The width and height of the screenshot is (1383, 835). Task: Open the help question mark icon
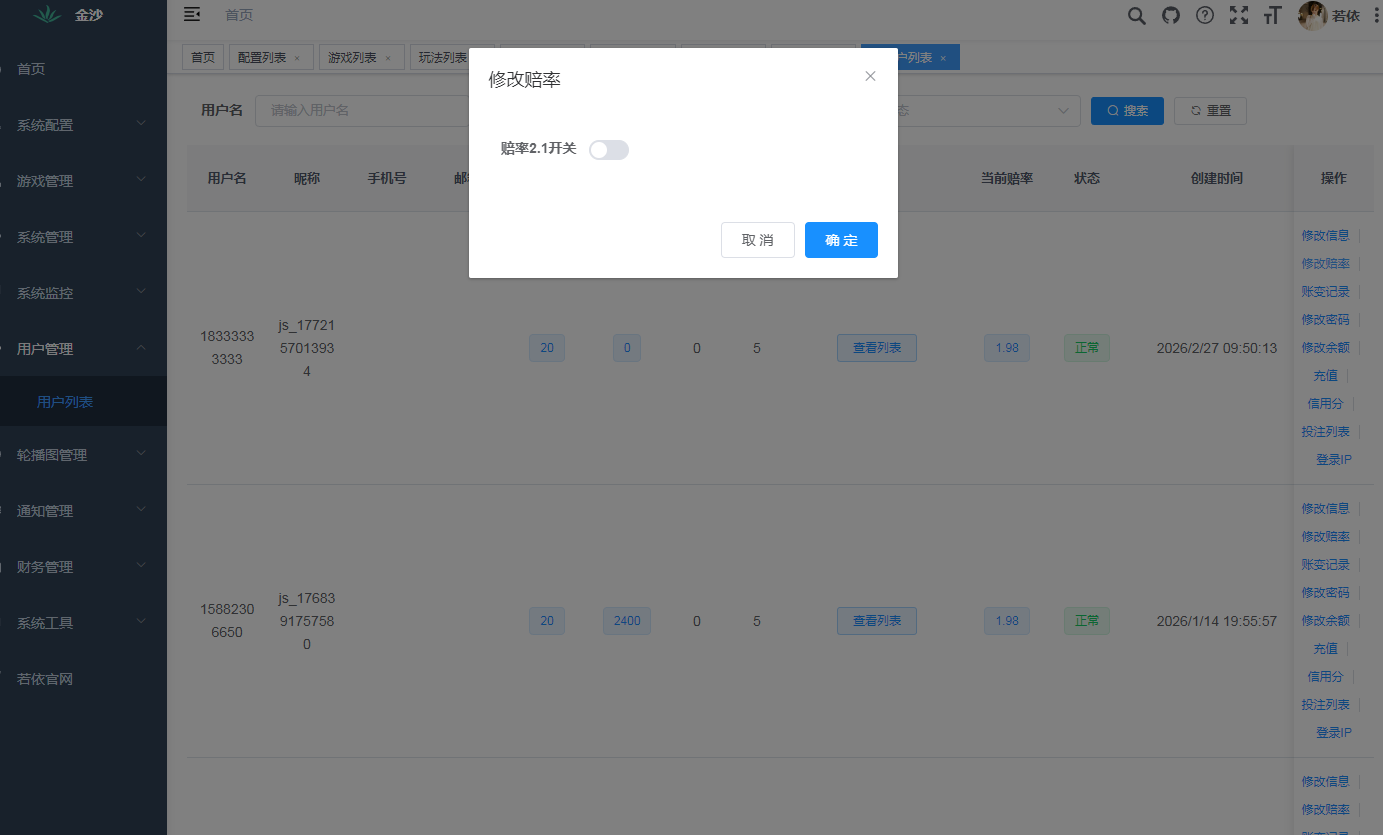(1204, 15)
